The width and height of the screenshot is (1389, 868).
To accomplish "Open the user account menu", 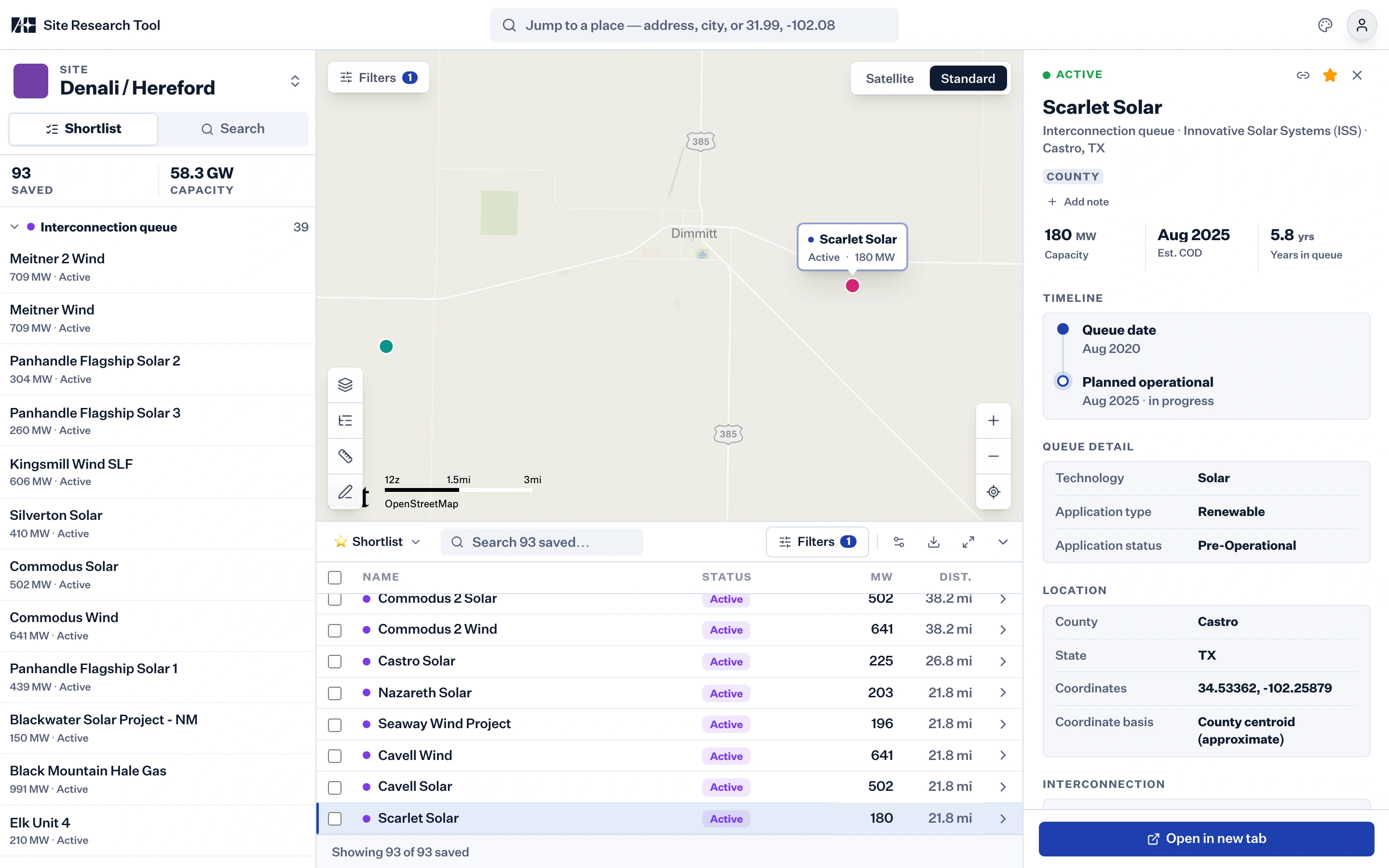I will [1362, 25].
